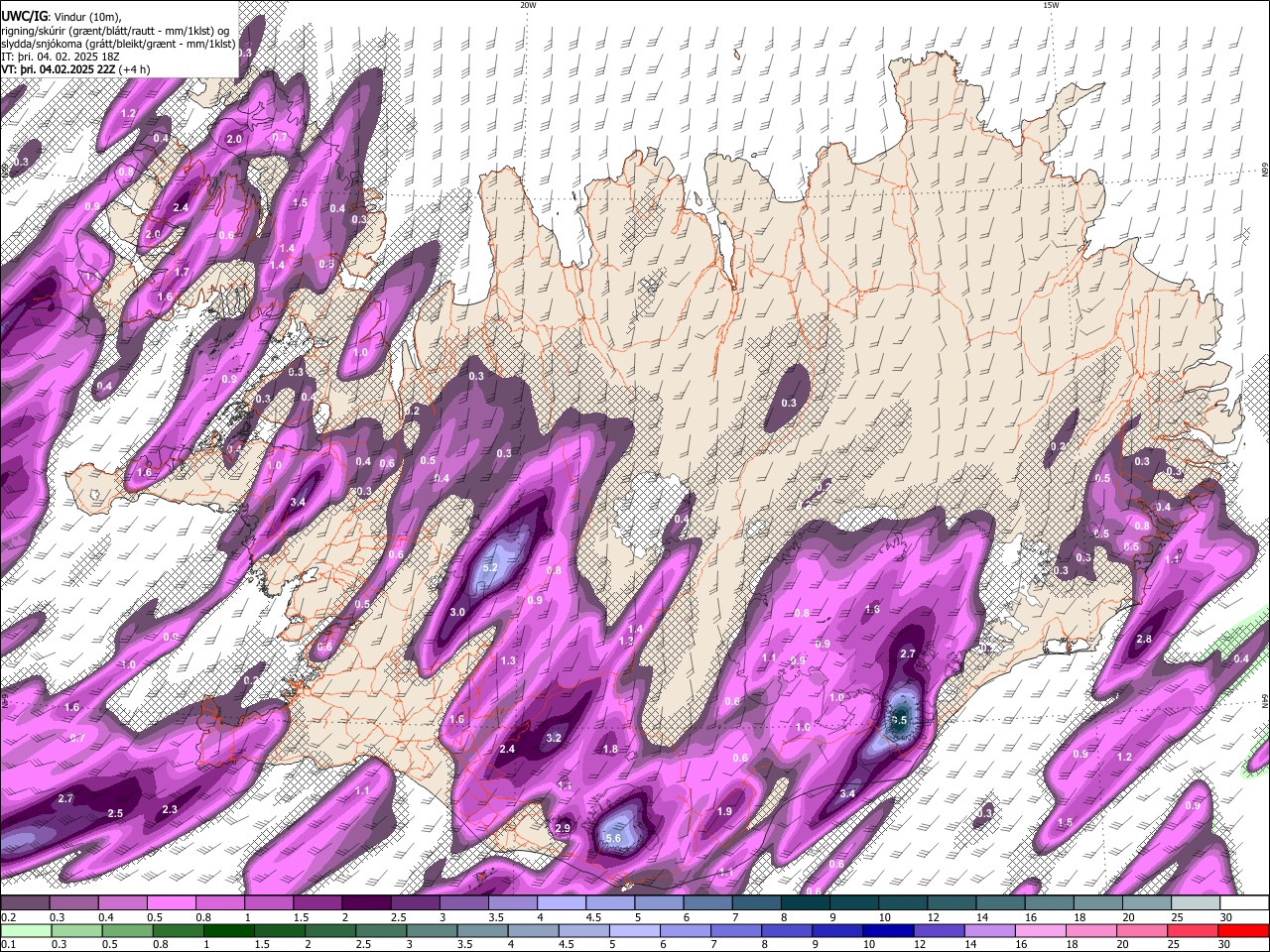This screenshot has height=952, width=1270.
Task: Select the 'rigning/skúrir' description line
Action: coord(116,30)
